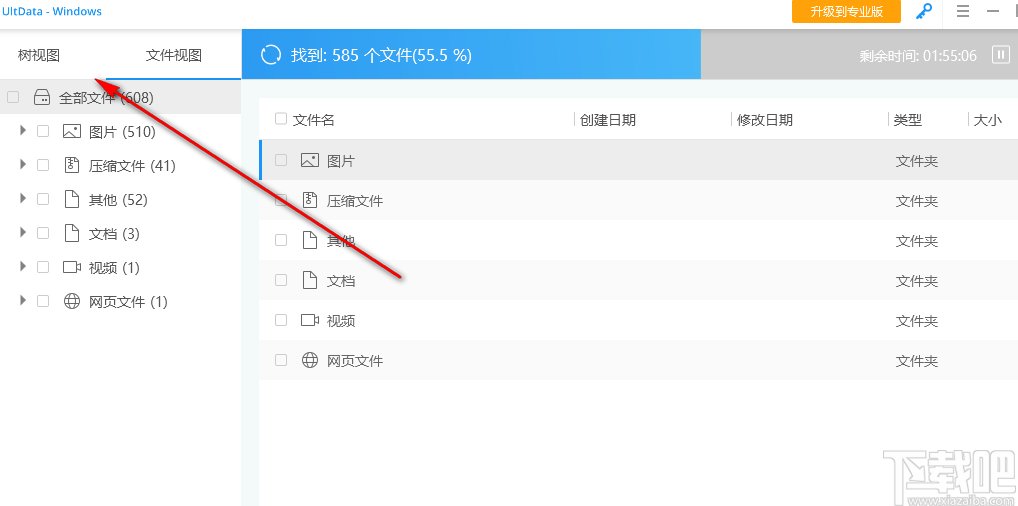Click the archive icon in tree 压缩文件 (41)
Viewport: 1018px width, 506px height.
pos(71,165)
